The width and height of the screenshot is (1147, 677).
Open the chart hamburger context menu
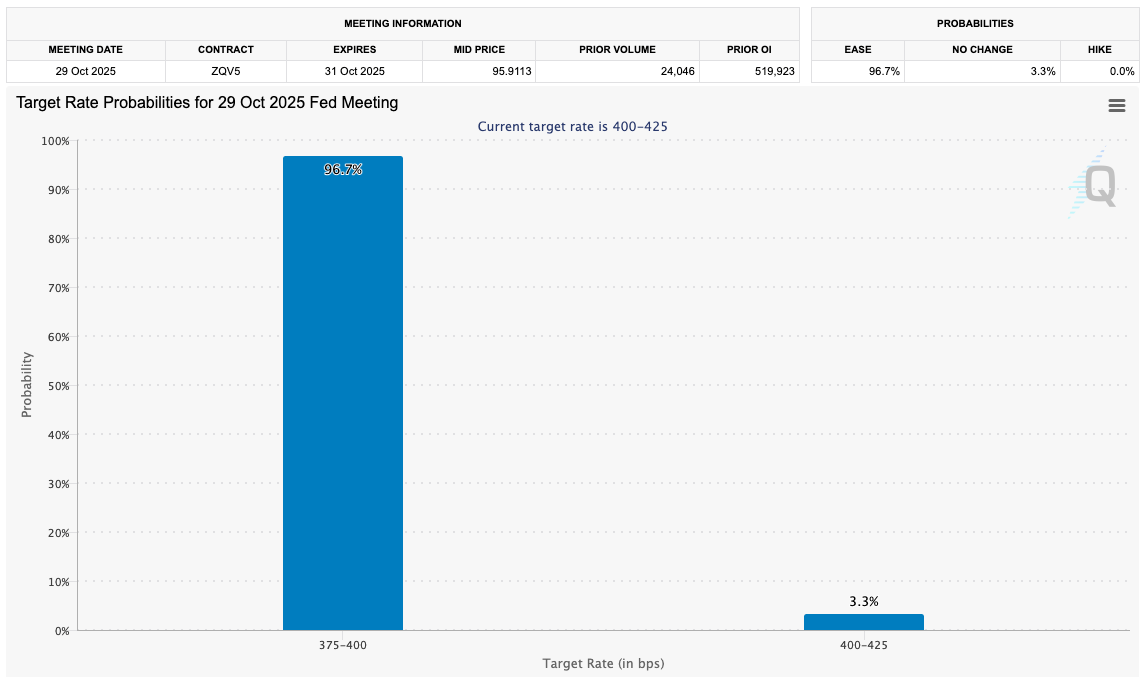[1116, 106]
